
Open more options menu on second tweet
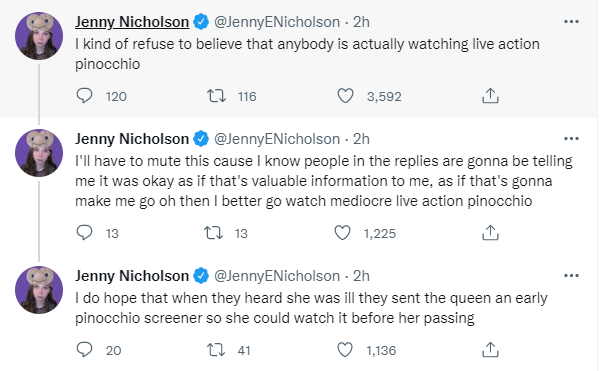coord(571,138)
